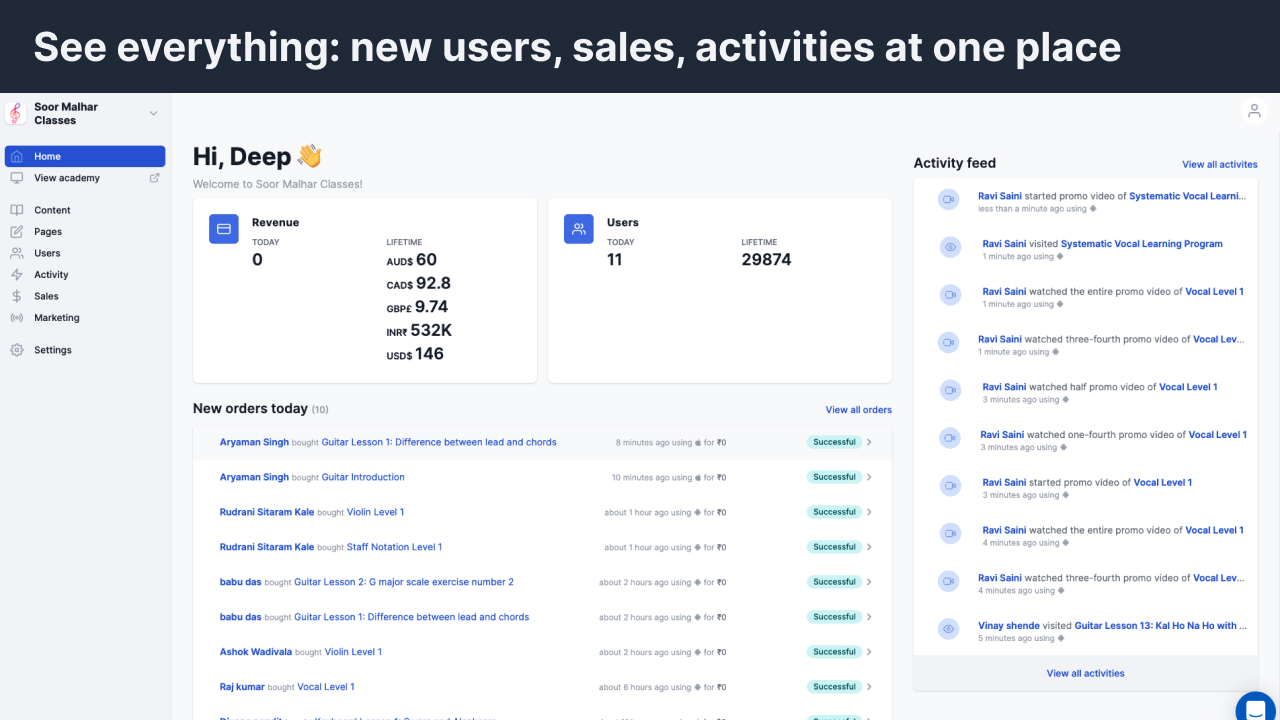Click the Revenue card credit card icon
This screenshot has width=1280, height=720.
pos(224,229)
